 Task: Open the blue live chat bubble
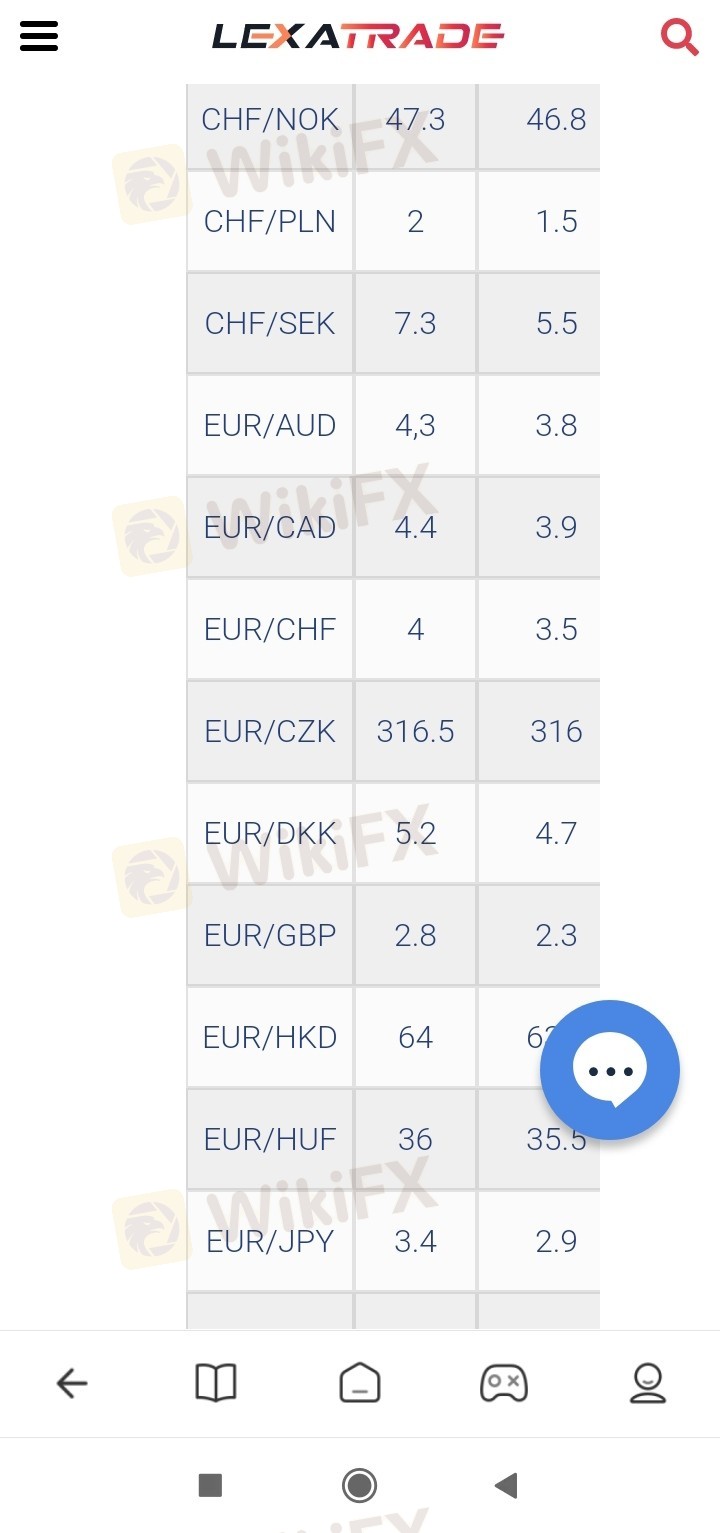tap(610, 1070)
